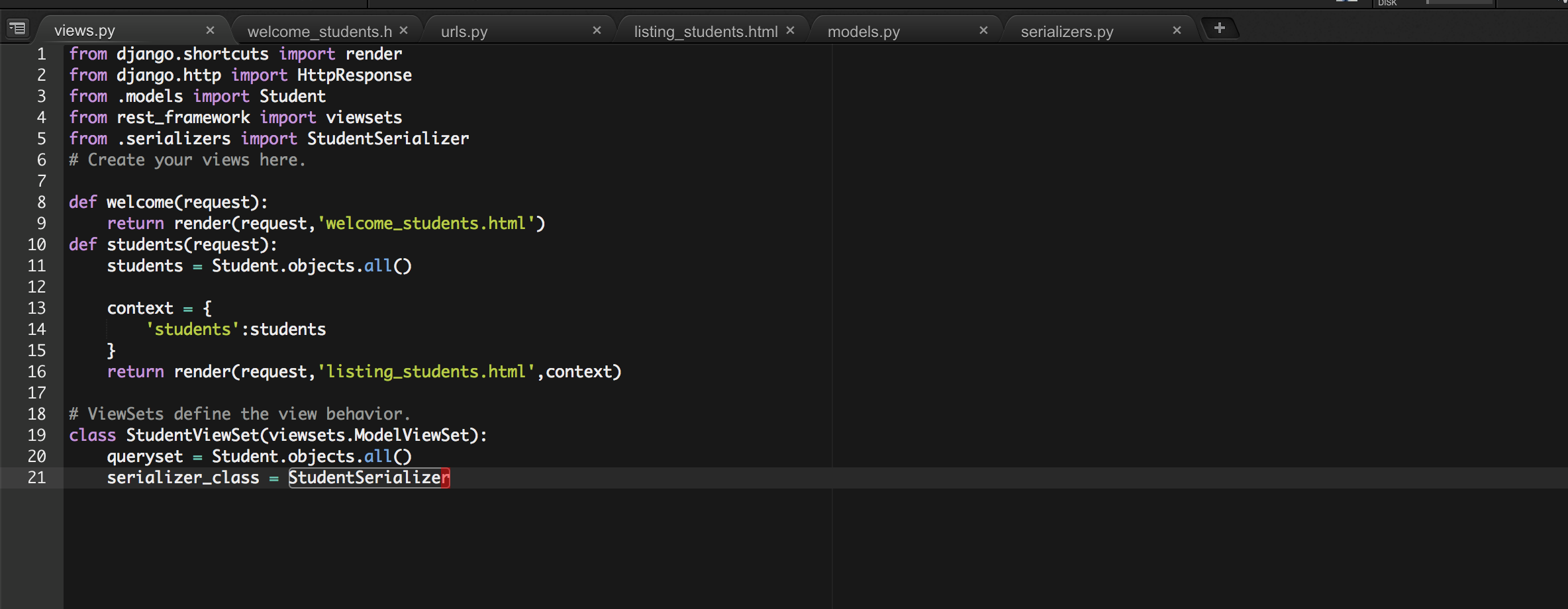The width and height of the screenshot is (1568, 609).
Task: Open a new tab with plus icon
Action: point(1219,28)
